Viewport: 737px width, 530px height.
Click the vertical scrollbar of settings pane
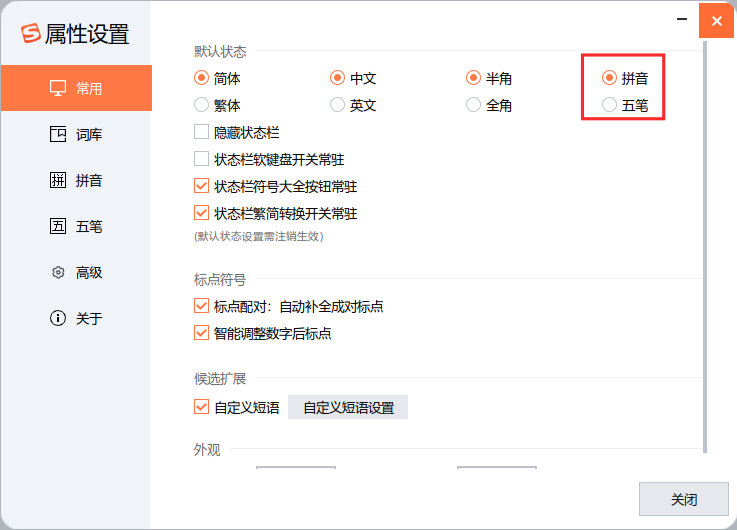[705, 247]
